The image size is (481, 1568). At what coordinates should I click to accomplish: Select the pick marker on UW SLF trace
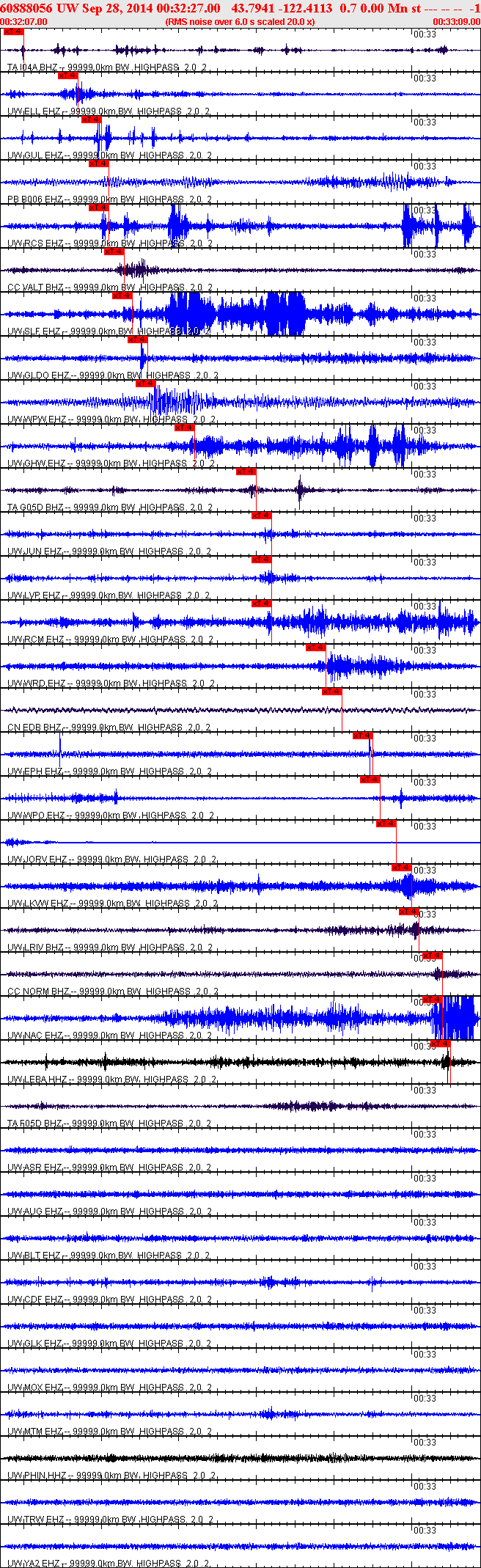coord(122,296)
